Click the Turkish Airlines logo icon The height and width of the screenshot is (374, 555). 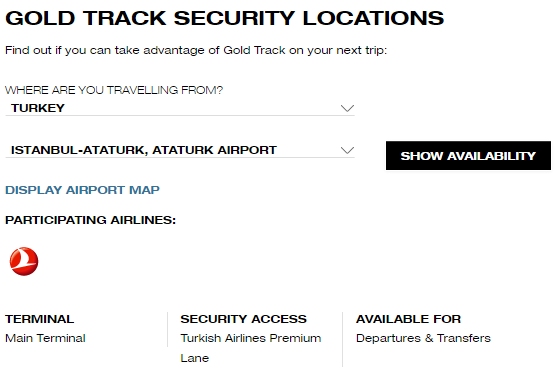coord(24,261)
